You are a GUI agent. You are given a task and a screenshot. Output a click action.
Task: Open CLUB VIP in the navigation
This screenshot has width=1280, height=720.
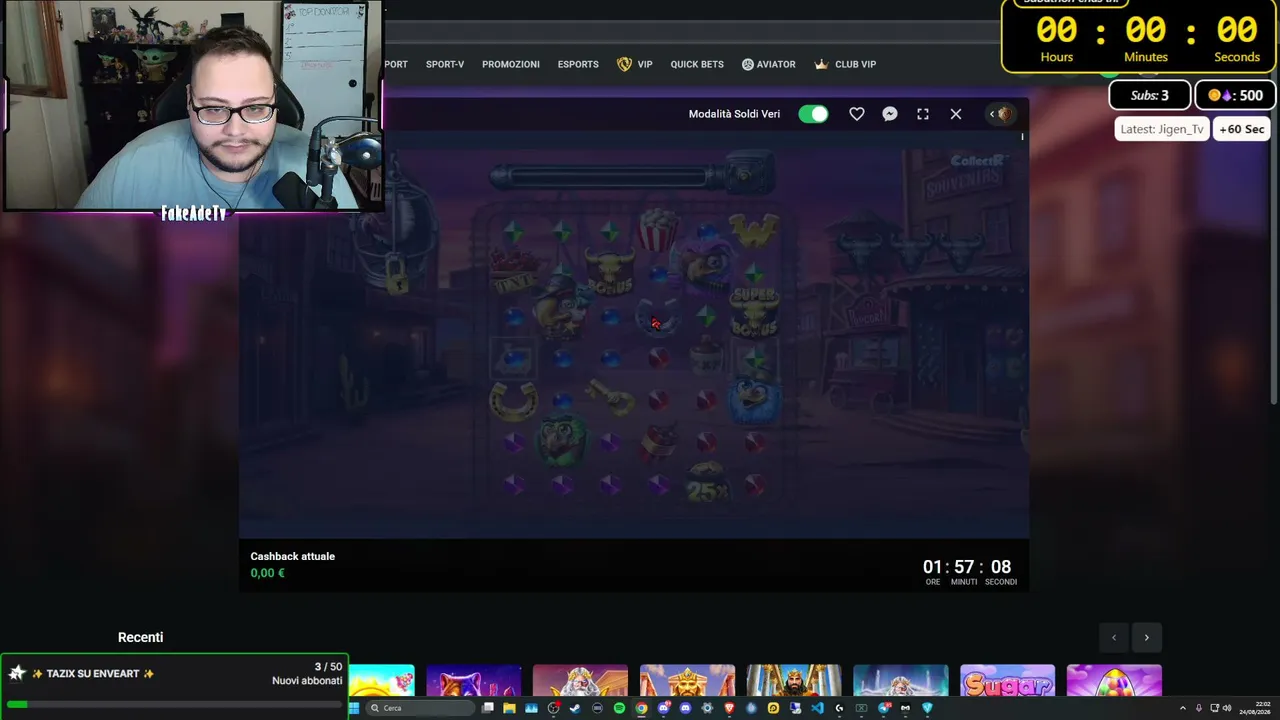tap(855, 64)
